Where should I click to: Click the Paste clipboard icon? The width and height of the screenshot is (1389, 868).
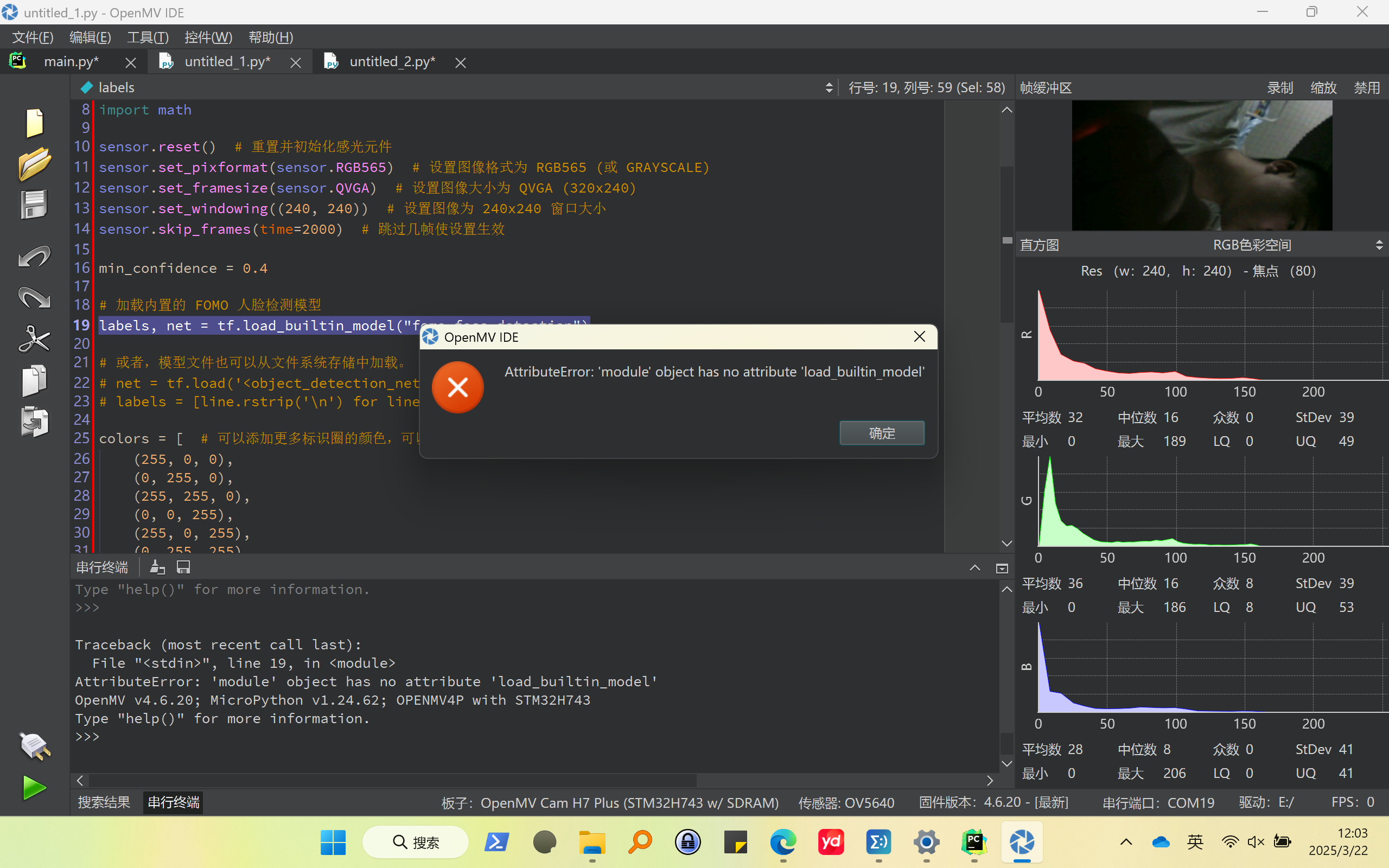[34, 422]
